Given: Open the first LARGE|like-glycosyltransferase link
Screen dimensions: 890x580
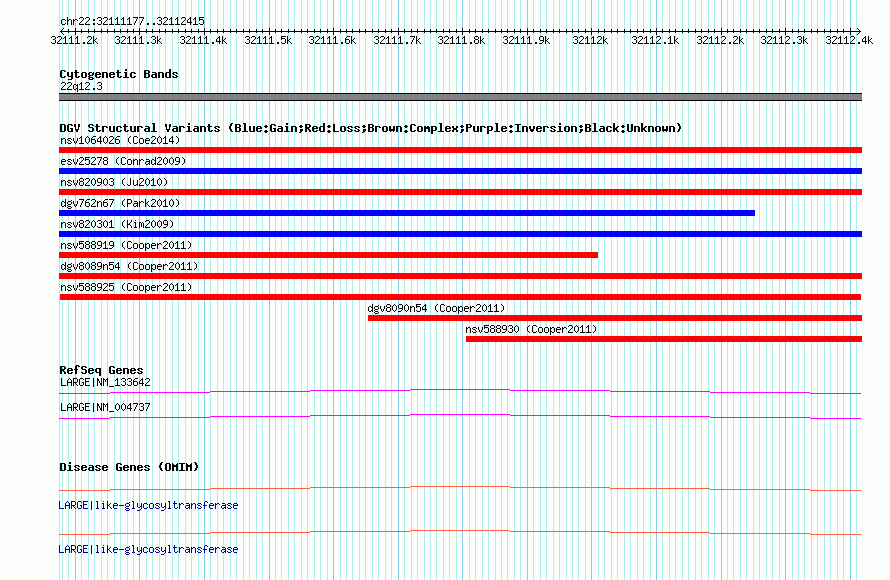Looking at the screenshot, I should click(148, 505).
